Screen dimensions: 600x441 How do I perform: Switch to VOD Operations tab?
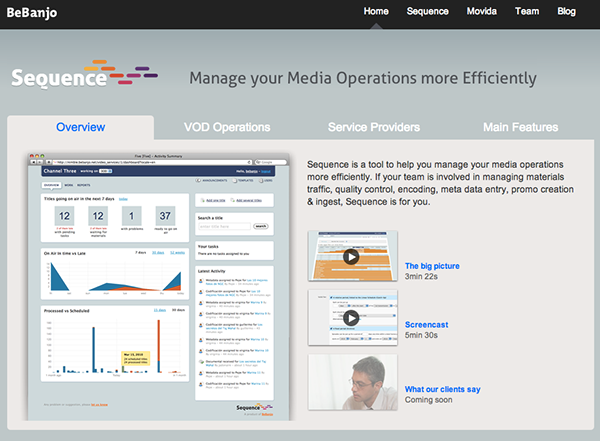point(227,127)
